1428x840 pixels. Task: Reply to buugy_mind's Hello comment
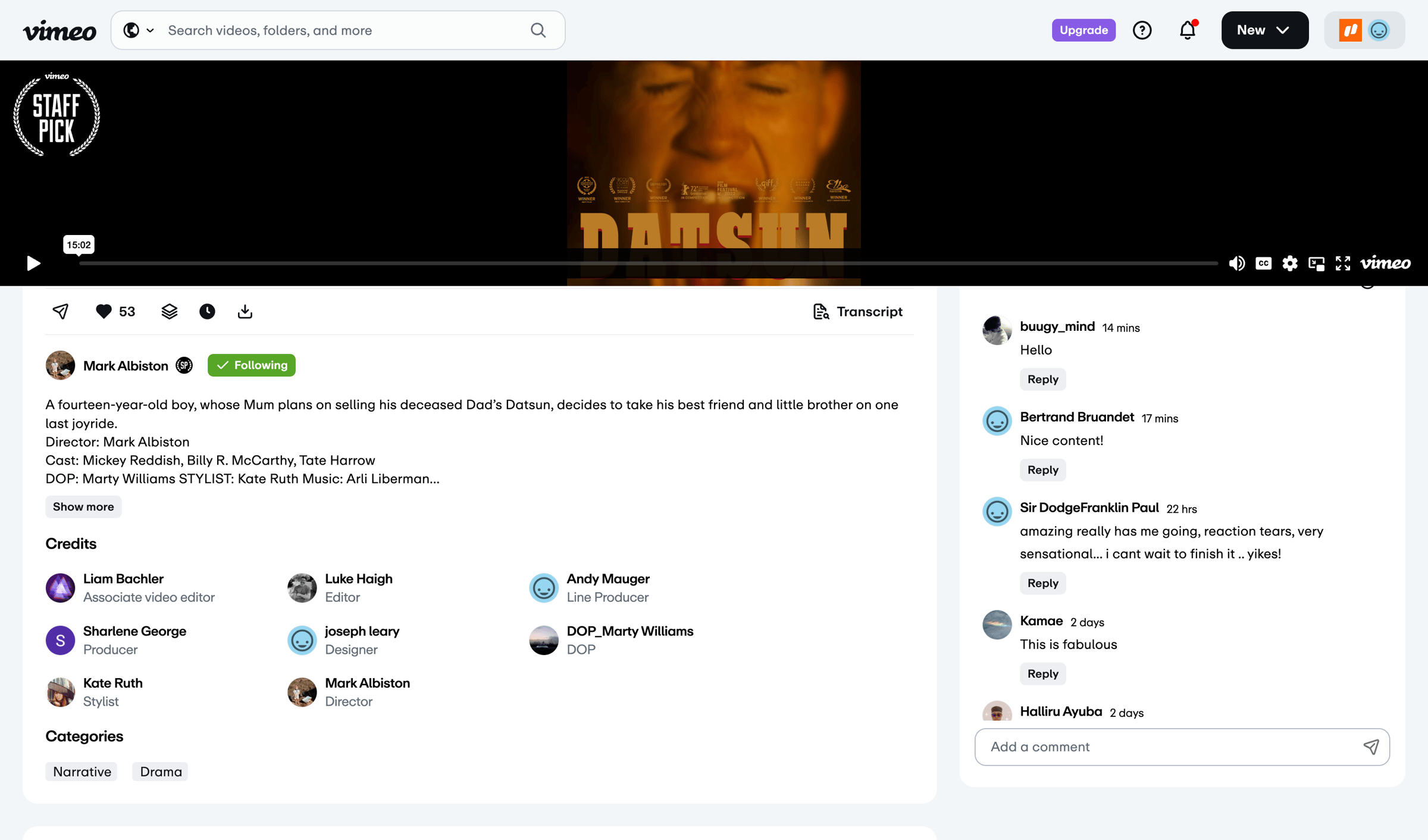pos(1043,380)
